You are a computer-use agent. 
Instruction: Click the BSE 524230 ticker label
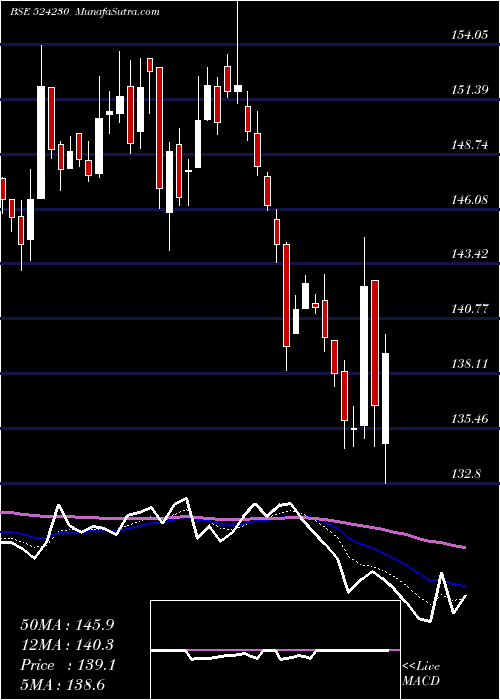pyautogui.click(x=40, y=12)
